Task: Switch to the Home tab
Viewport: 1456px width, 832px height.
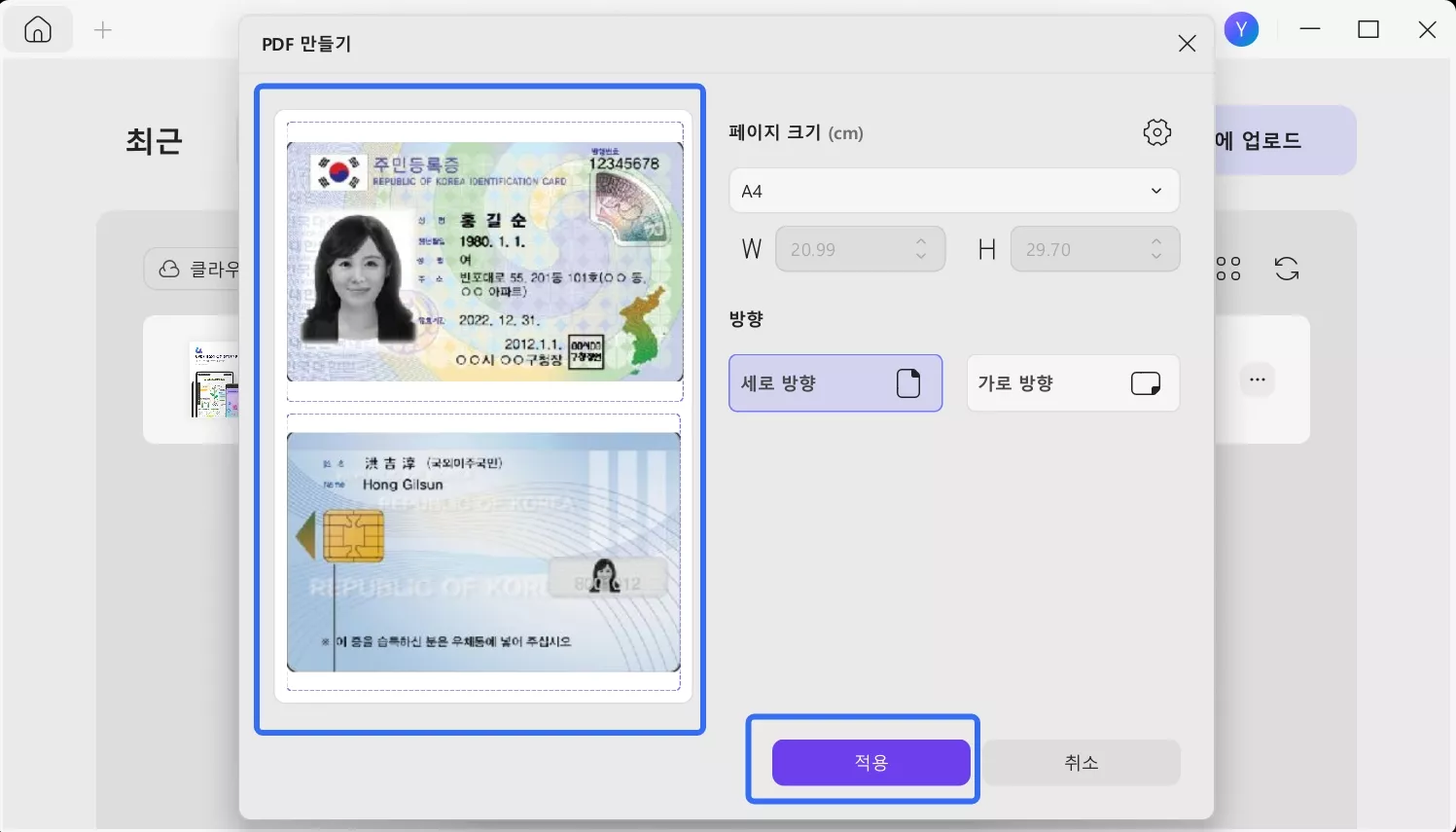Action: pos(38,29)
